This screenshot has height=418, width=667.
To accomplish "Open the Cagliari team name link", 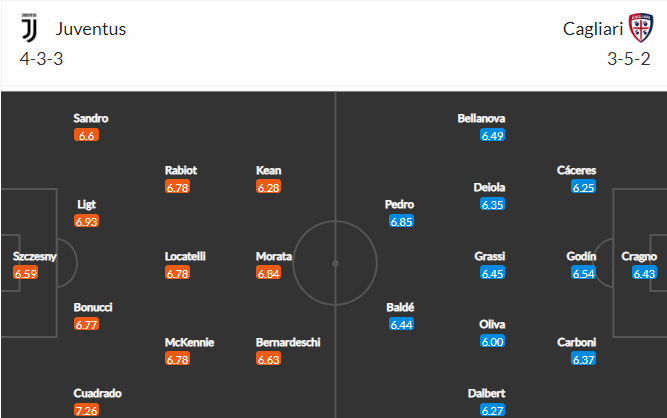I will pos(589,29).
